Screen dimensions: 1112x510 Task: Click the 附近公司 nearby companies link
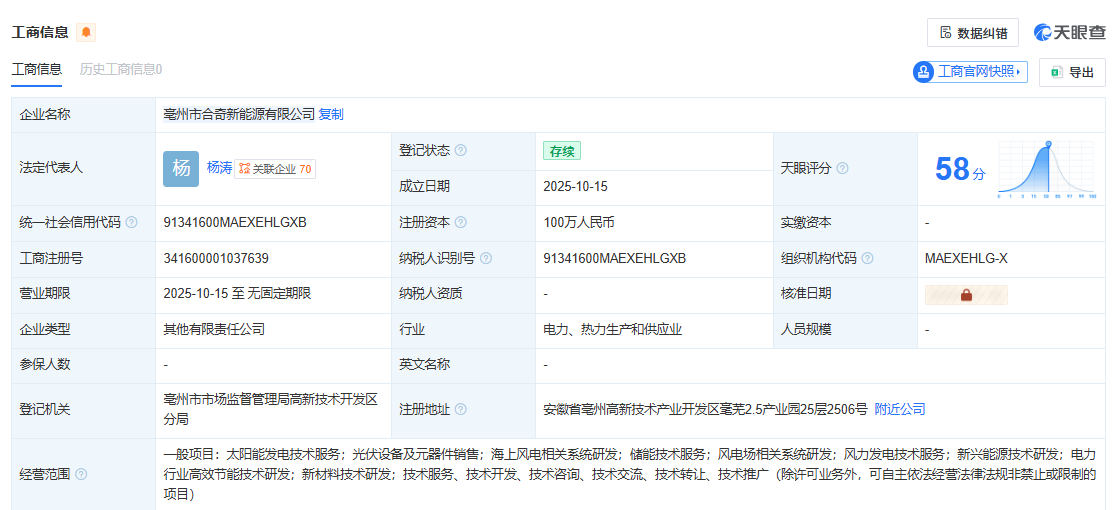(900, 409)
